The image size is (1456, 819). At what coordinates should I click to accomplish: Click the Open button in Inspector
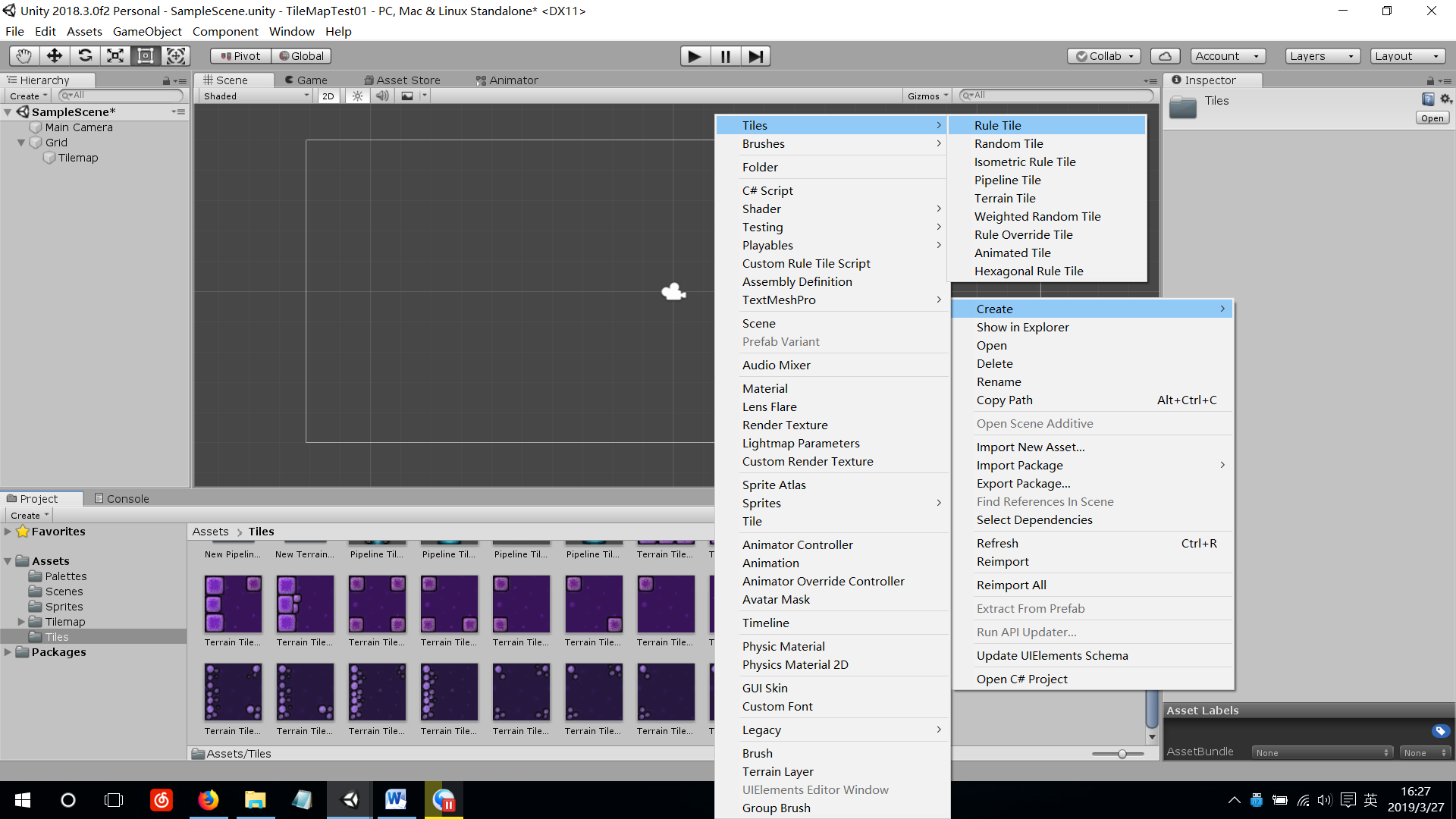[x=1432, y=118]
